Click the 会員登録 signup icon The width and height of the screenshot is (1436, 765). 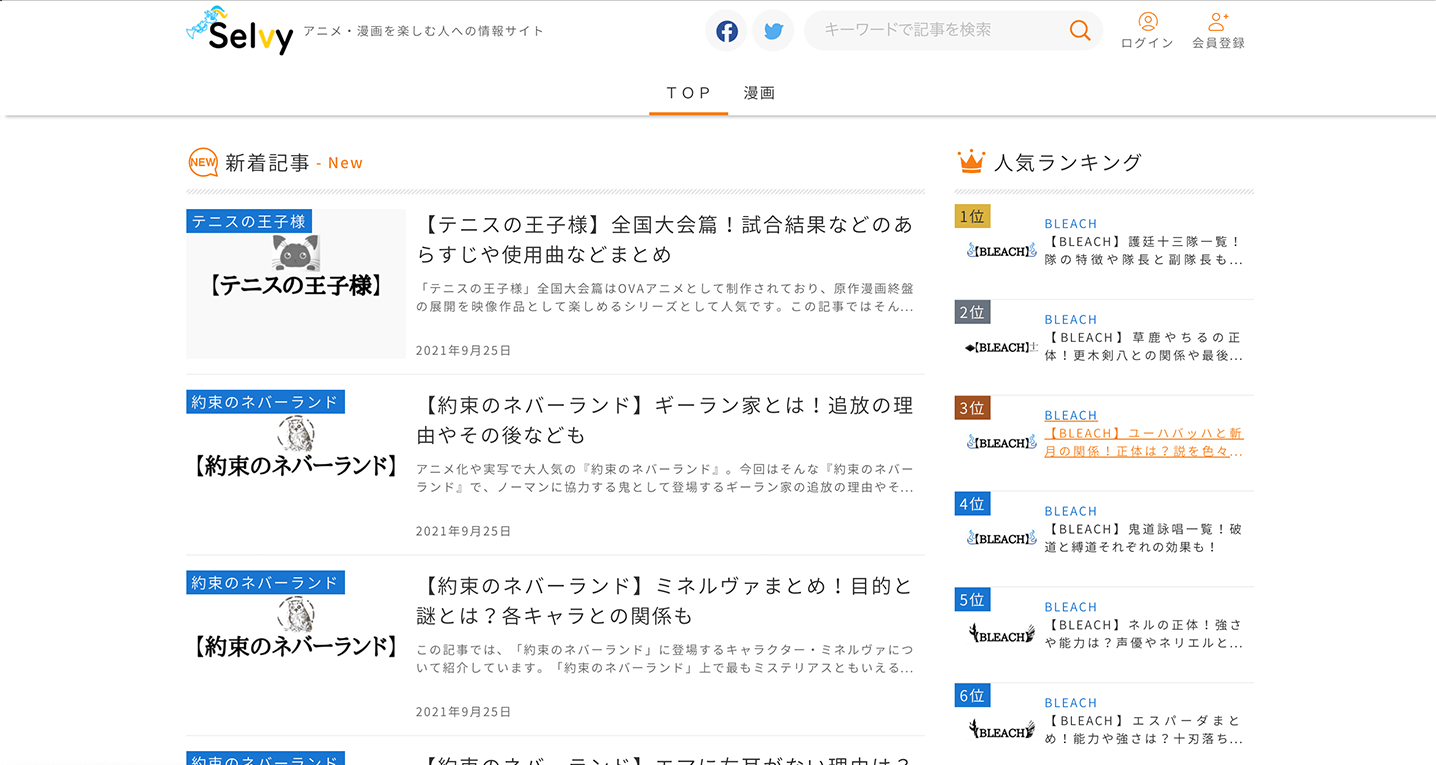(x=1218, y=22)
